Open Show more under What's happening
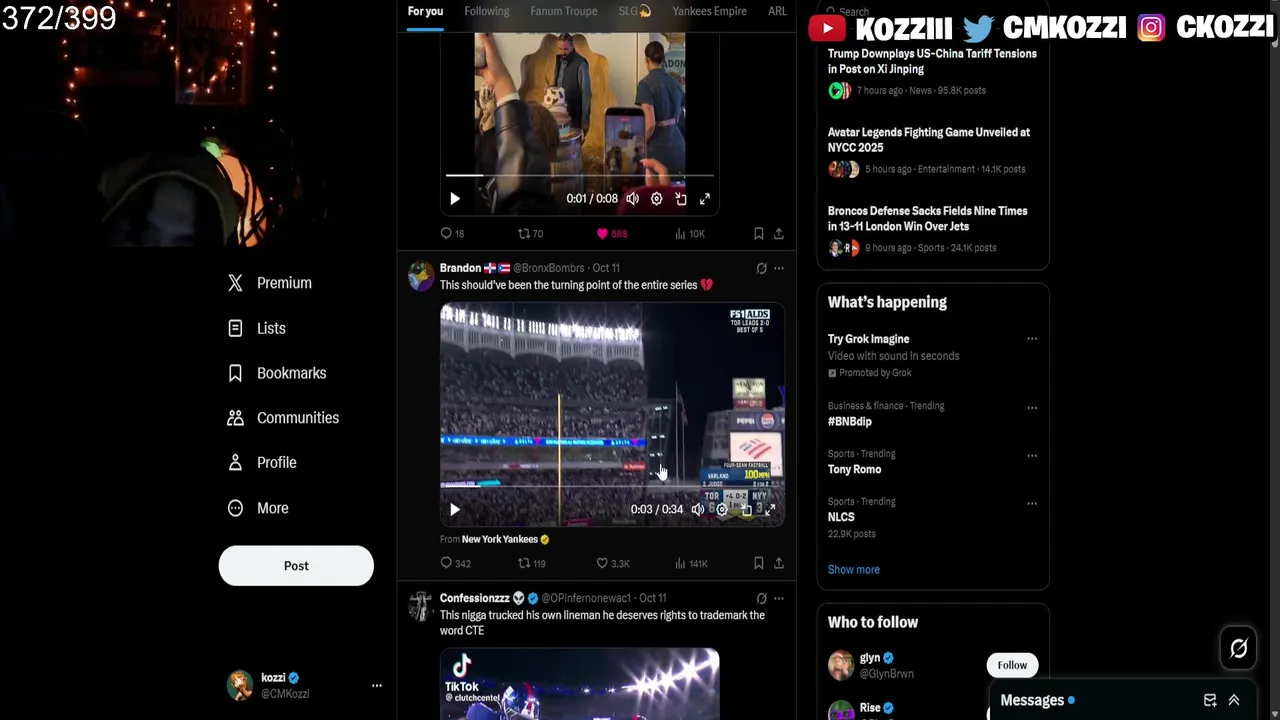The image size is (1280, 720). 854,569
